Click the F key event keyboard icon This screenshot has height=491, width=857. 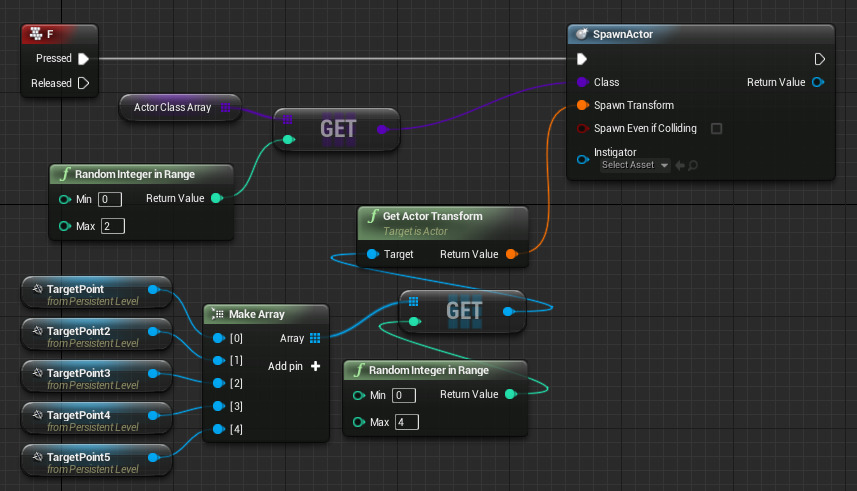[36, 34]
